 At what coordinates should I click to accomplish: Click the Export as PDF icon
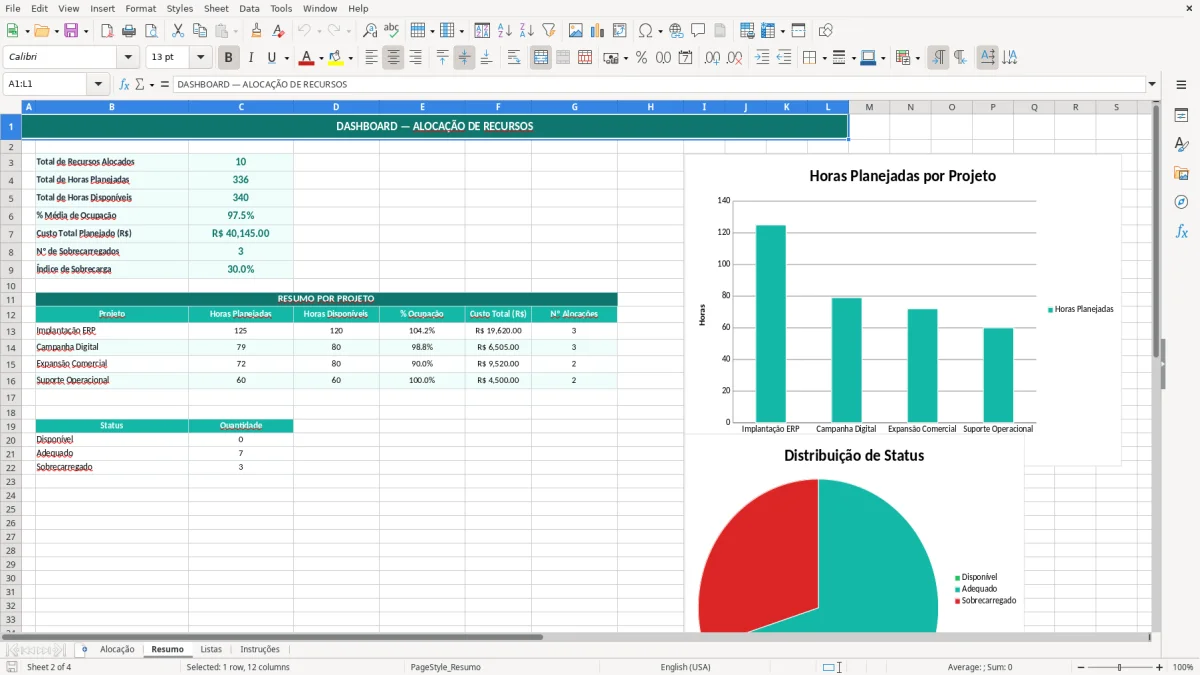point(107,31)
